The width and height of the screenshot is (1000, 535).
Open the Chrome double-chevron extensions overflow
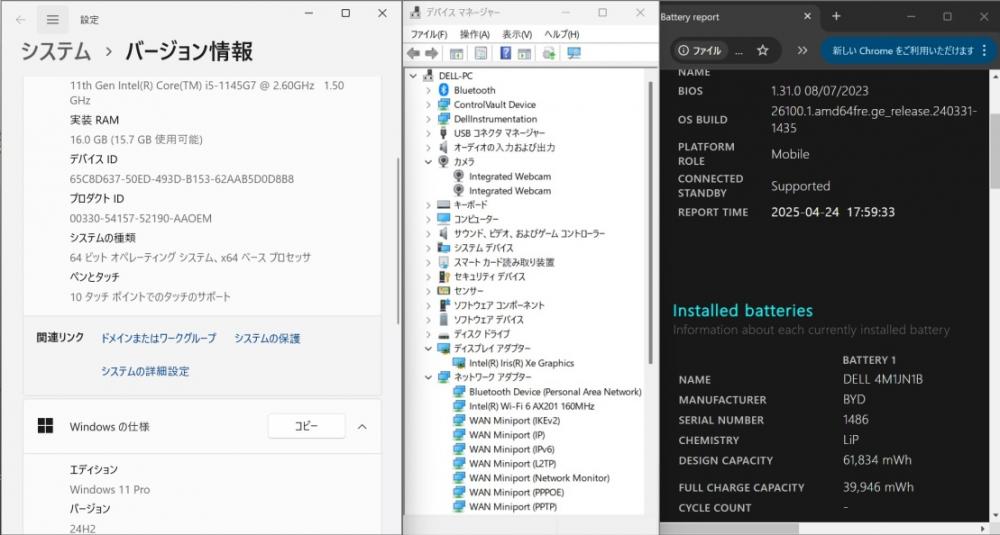click(802, 50)
